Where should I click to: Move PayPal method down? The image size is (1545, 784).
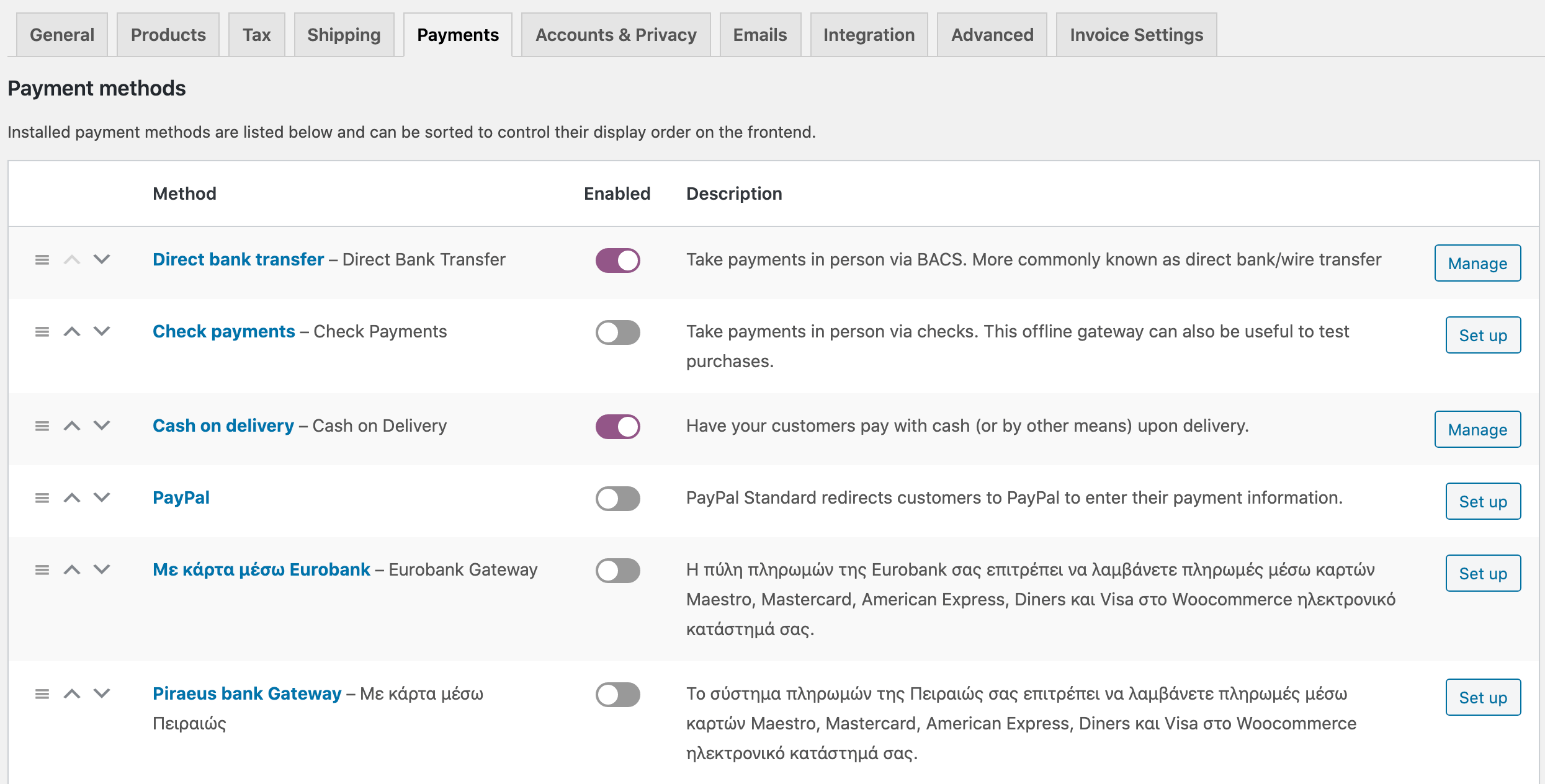102,497
